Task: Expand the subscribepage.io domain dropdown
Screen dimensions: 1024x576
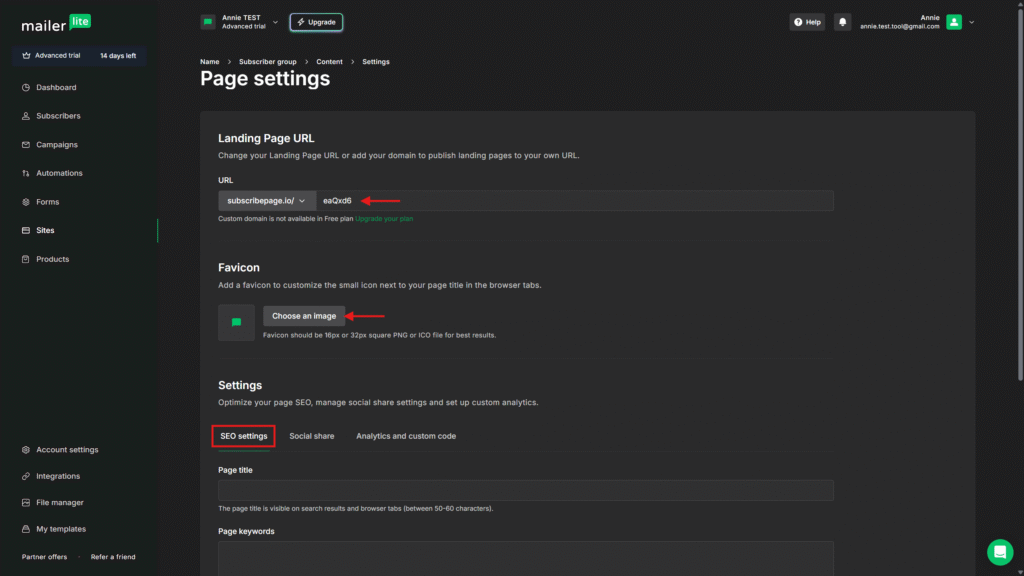Action: pyautogui.click(x=266, y=201)
